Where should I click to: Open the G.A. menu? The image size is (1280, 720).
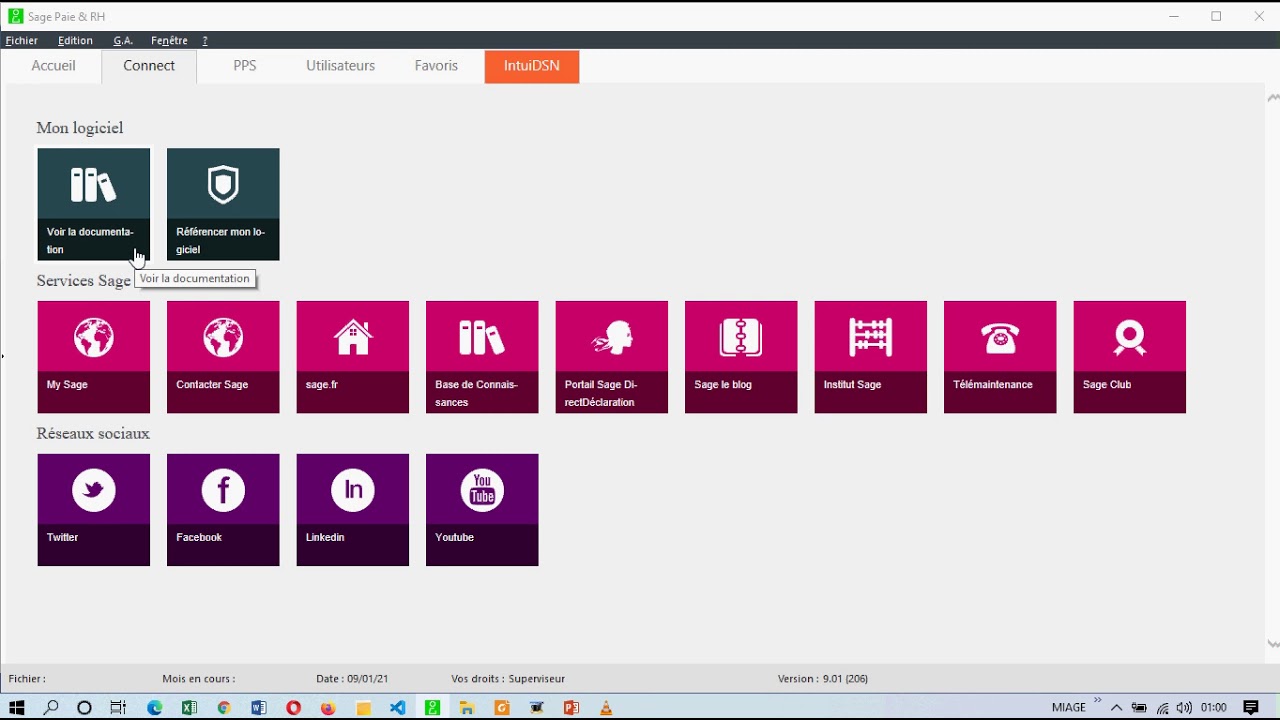(123, 41)
